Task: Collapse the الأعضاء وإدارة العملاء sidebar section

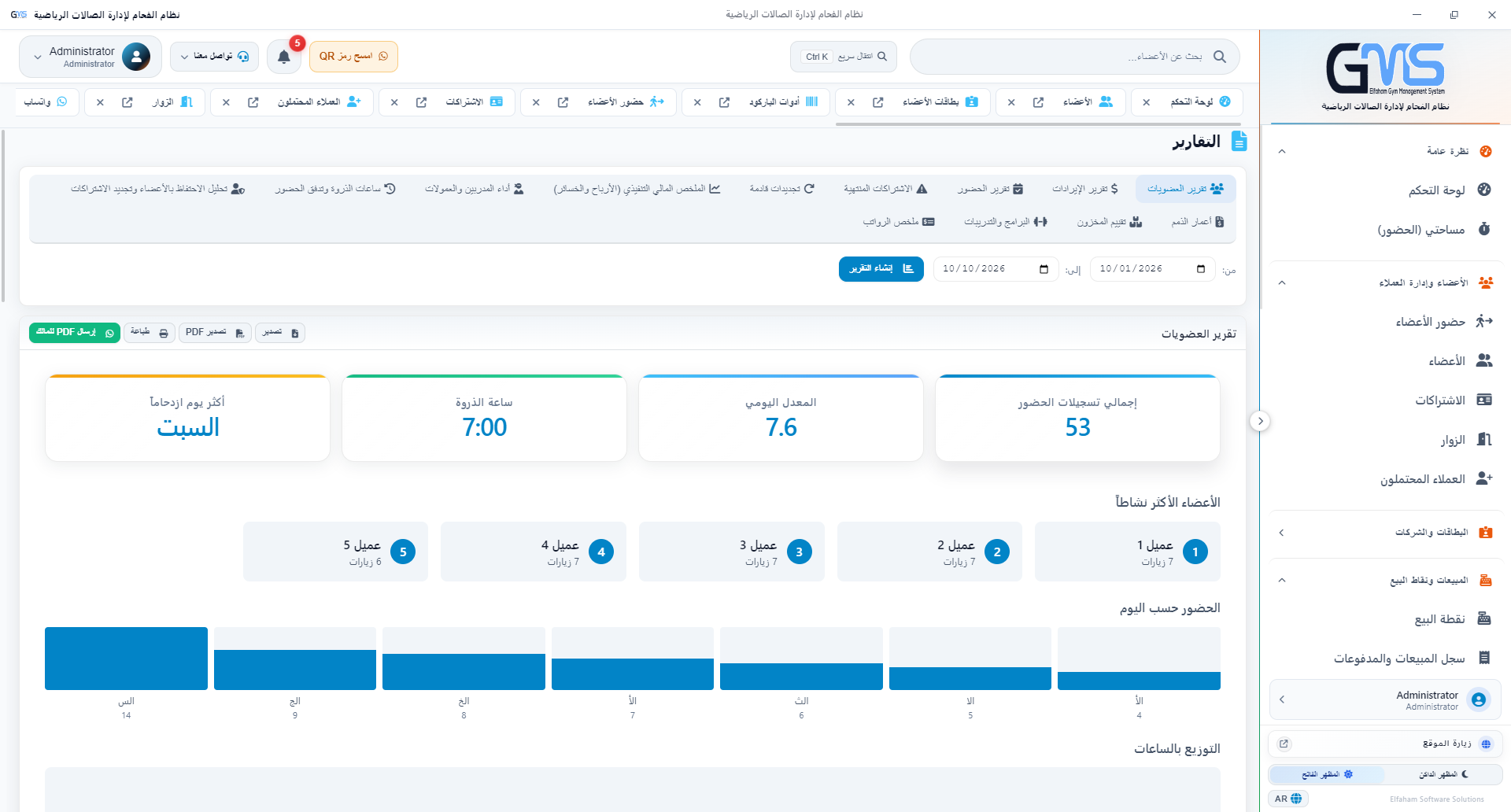Action: (1385, 282)
